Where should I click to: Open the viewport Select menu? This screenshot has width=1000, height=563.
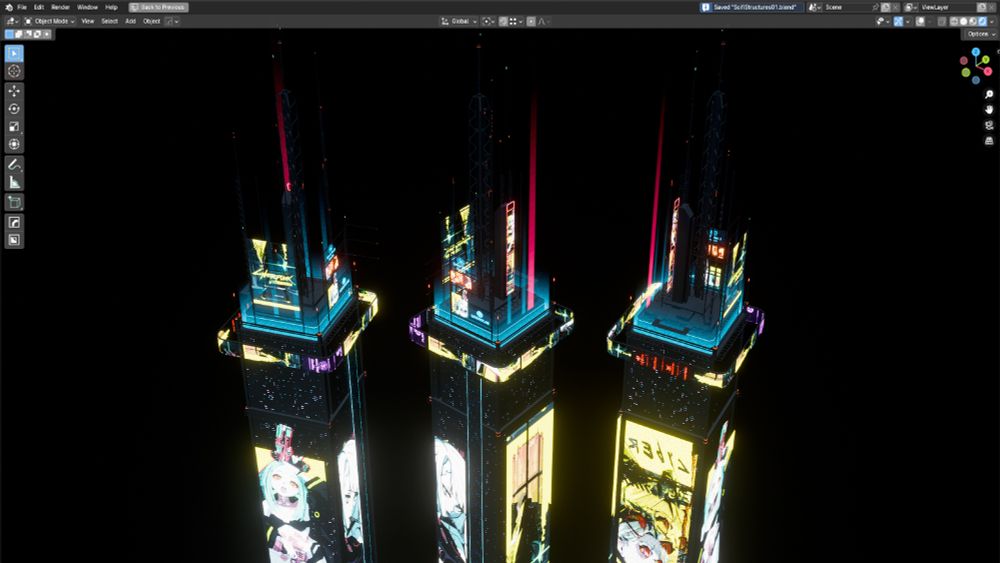(109, 21)
